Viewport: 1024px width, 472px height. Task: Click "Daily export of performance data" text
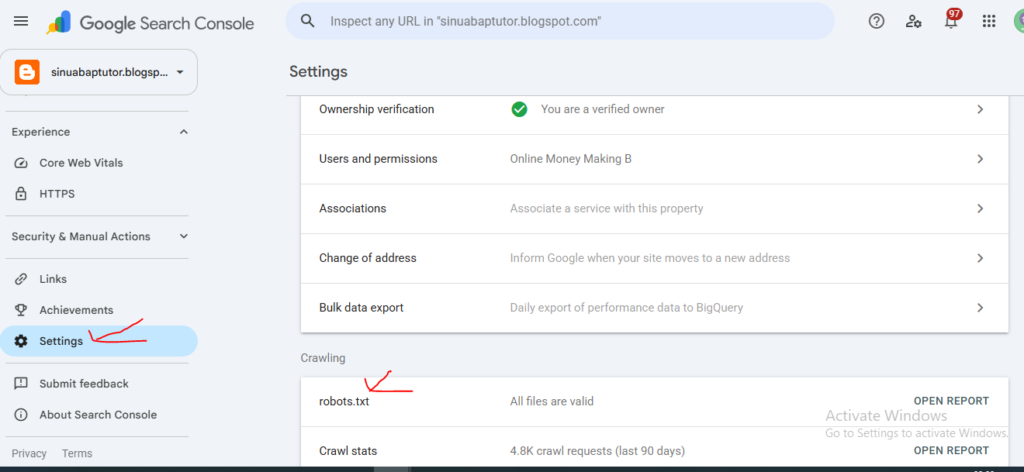tap(626, 307)
